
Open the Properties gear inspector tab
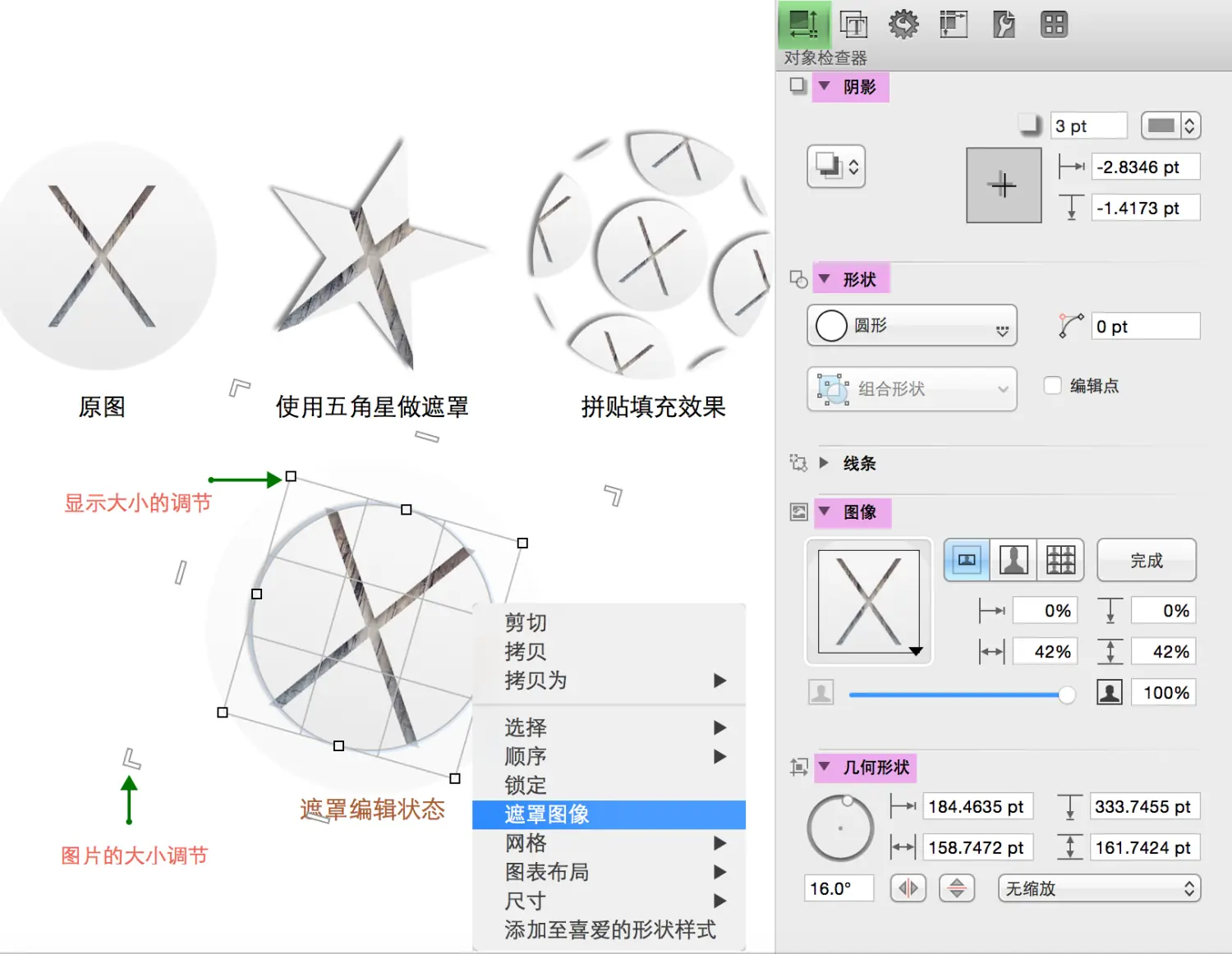(903, 24)
